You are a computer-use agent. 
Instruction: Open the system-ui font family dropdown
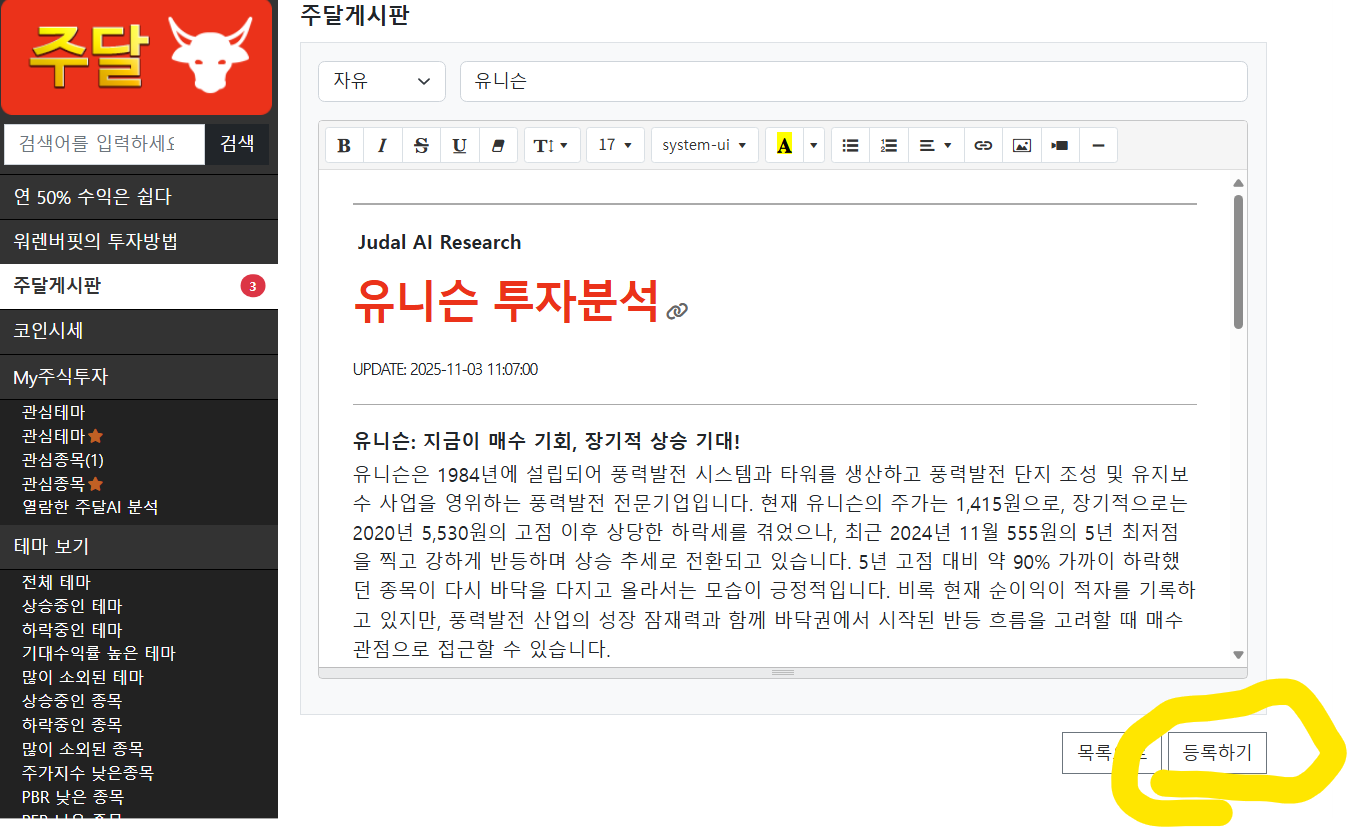click(704, 146)
